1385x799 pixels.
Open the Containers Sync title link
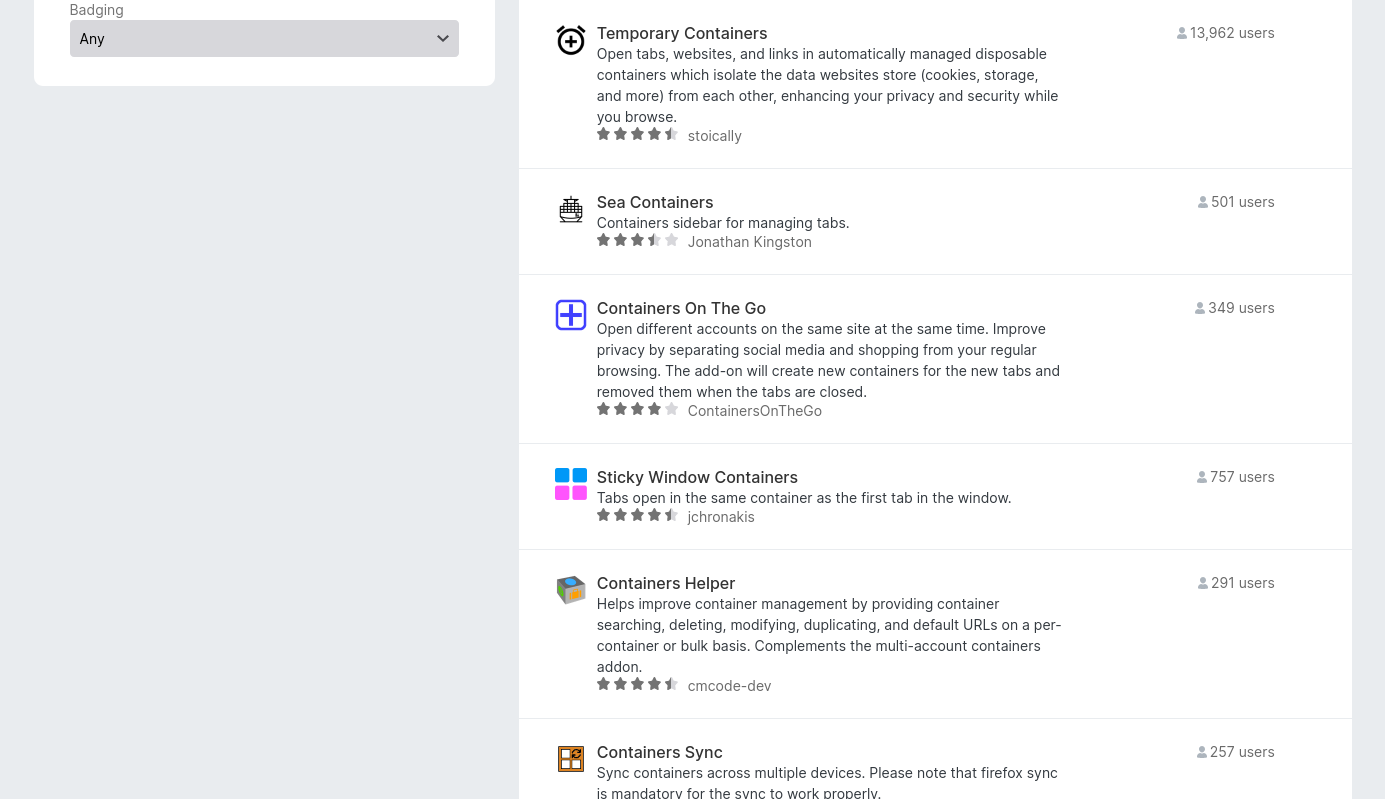(659, 752)
